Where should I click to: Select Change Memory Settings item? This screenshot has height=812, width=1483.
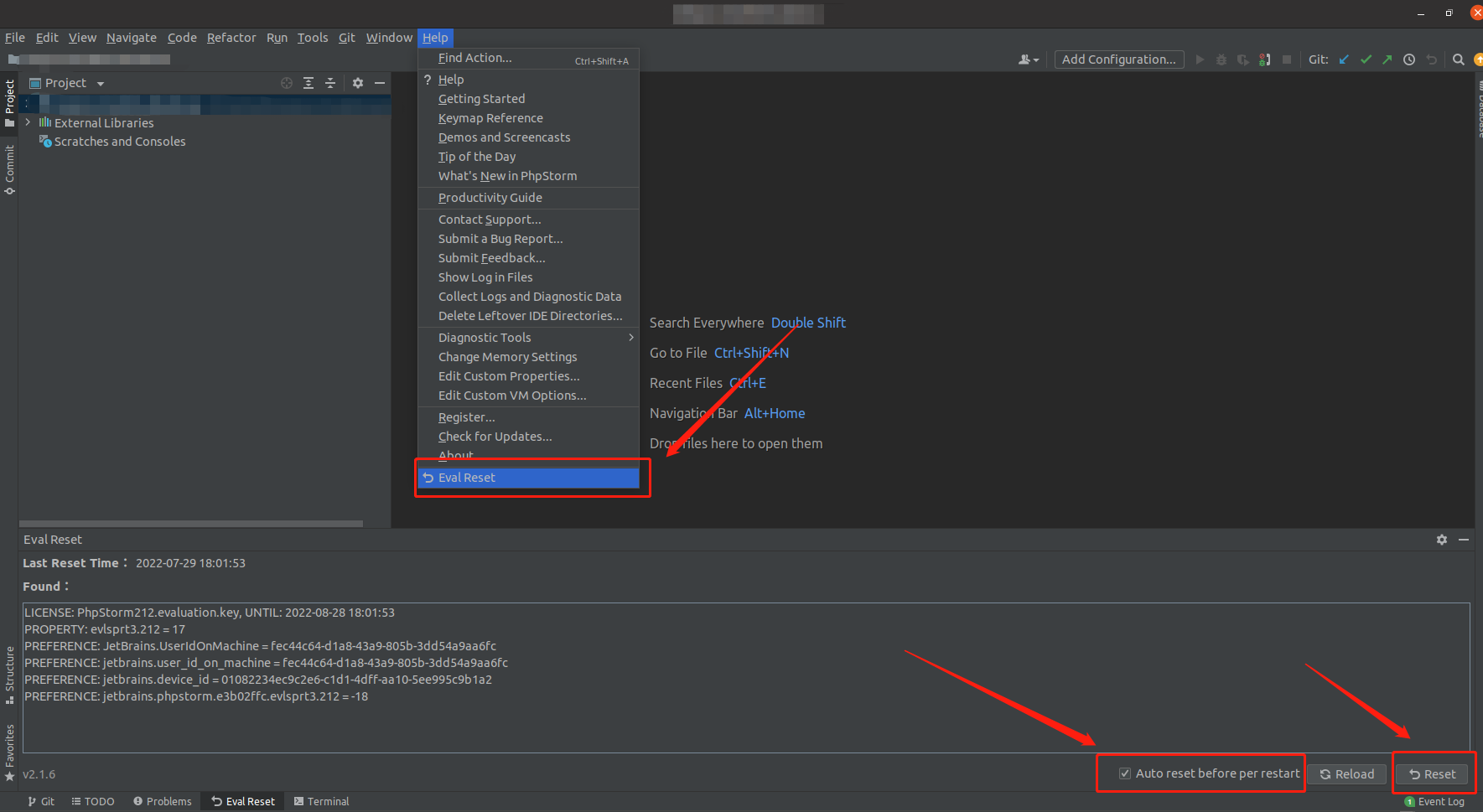pos(528,357)
